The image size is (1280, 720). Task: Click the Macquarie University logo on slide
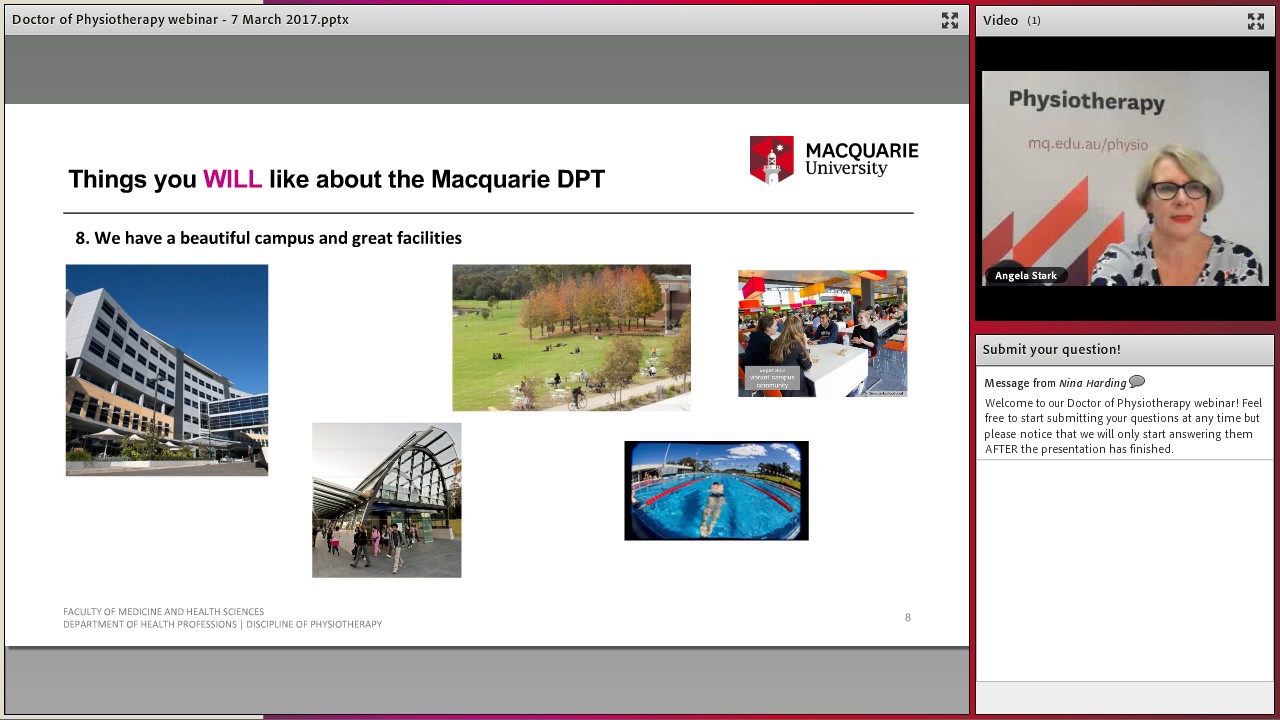click(x=834, y=160)
